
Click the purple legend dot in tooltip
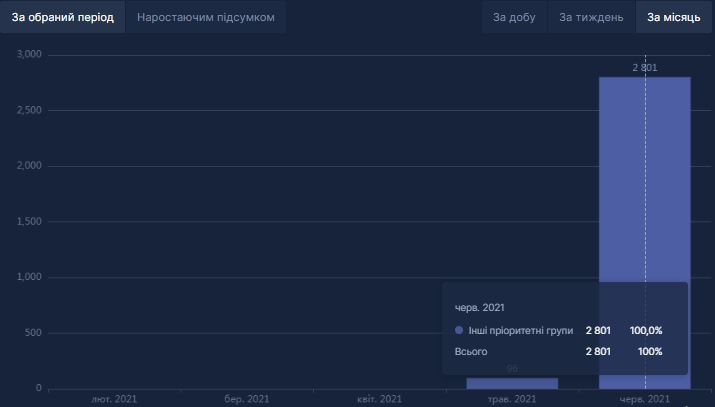pyautogui.click(x=459, y=330)
